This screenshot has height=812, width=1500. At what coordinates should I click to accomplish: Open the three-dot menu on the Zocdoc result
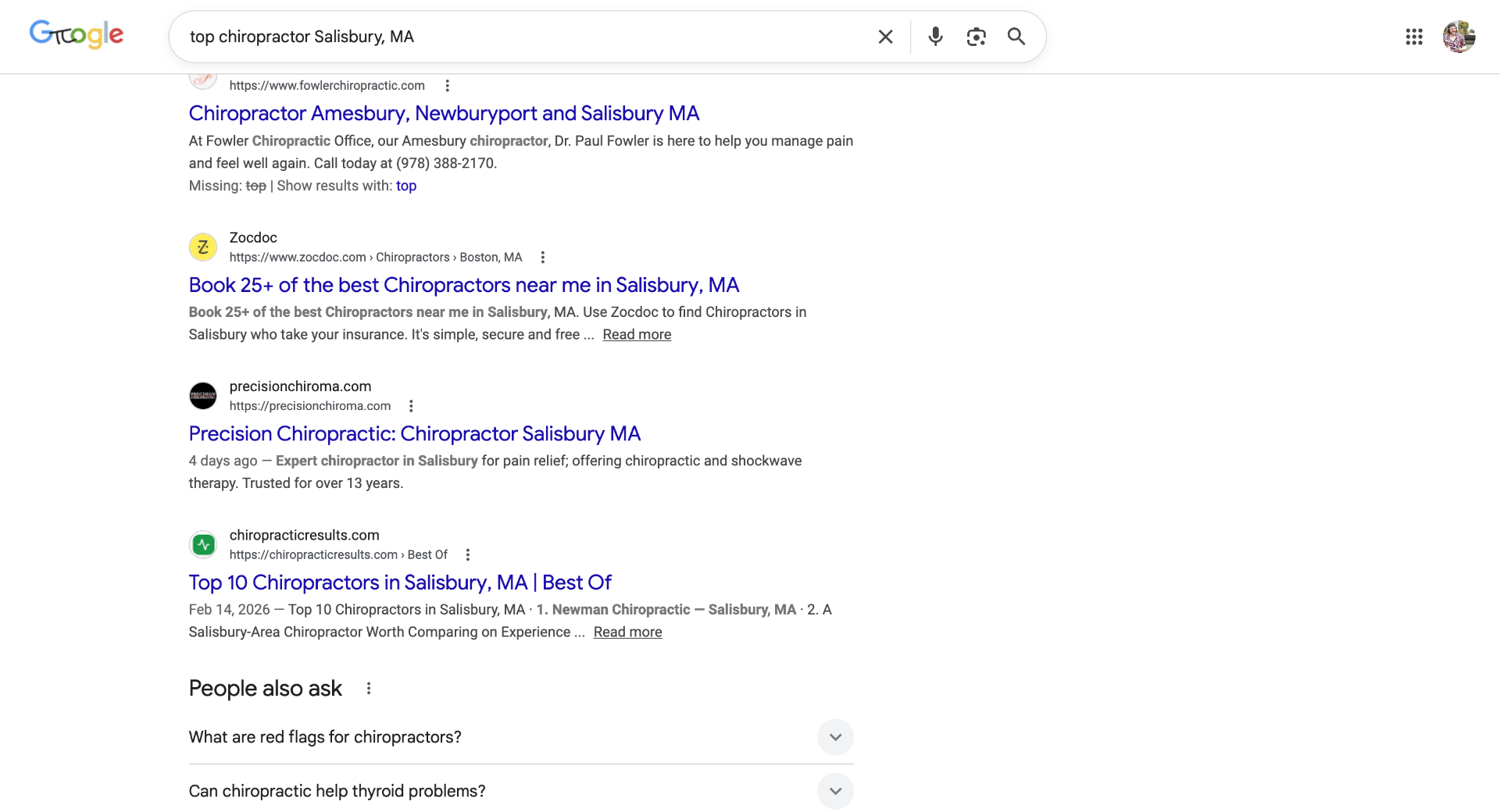542,256
